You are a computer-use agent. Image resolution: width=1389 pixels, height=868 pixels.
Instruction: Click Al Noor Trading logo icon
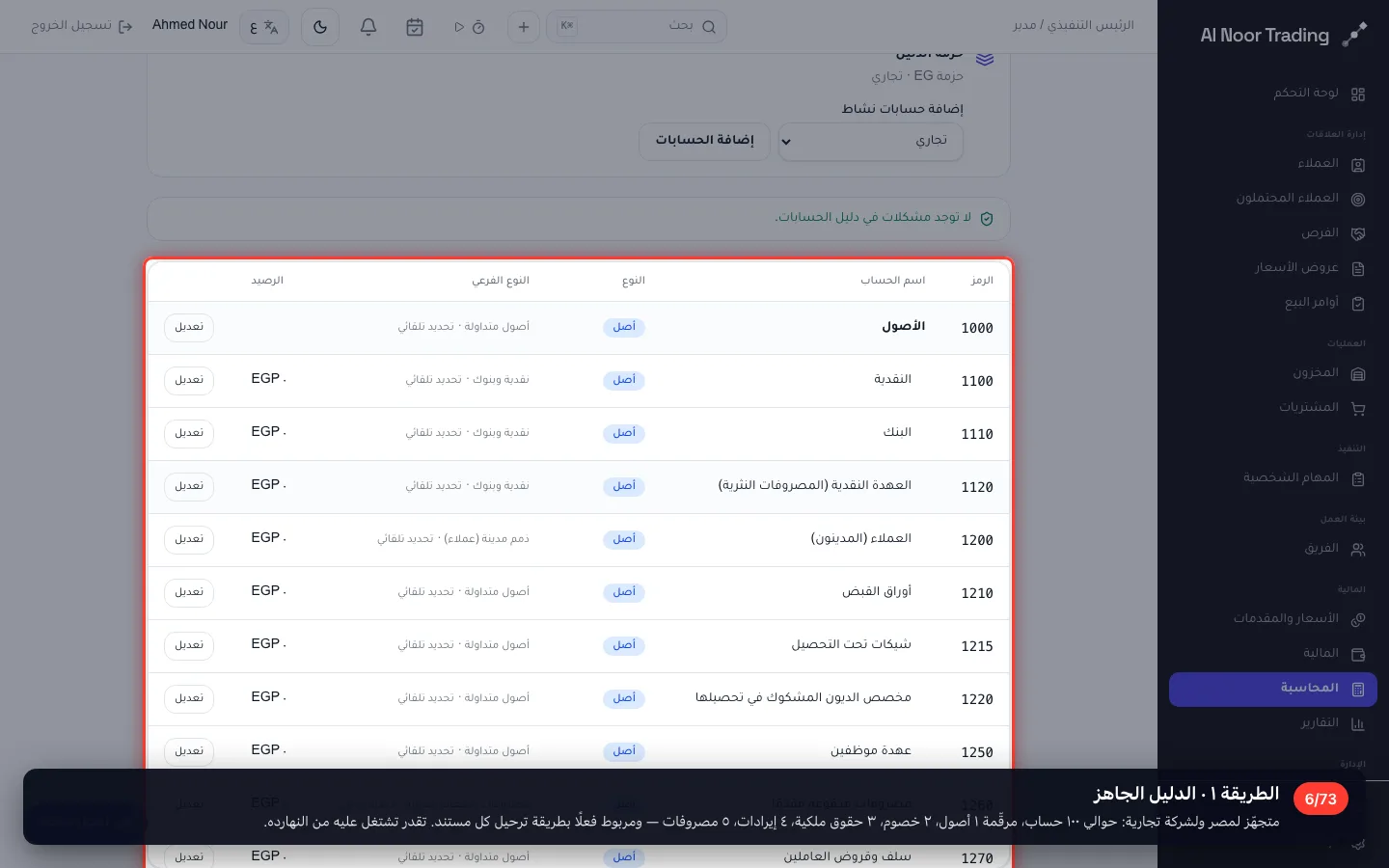1354,35
